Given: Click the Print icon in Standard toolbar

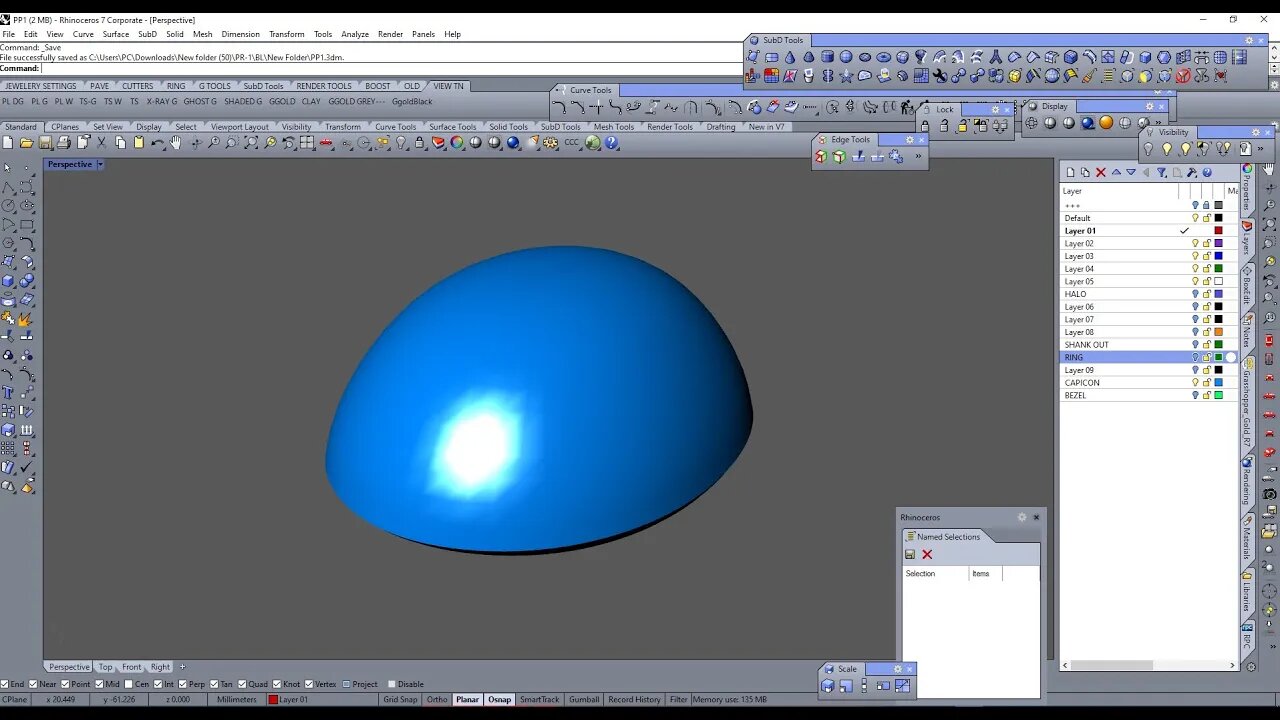Looking at the screenshot, I should pyautogui.click(x=64, y=143).
